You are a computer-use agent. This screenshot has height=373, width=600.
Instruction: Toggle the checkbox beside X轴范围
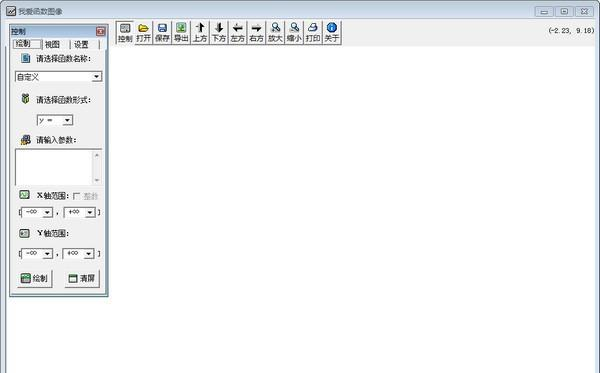point(76,196)
